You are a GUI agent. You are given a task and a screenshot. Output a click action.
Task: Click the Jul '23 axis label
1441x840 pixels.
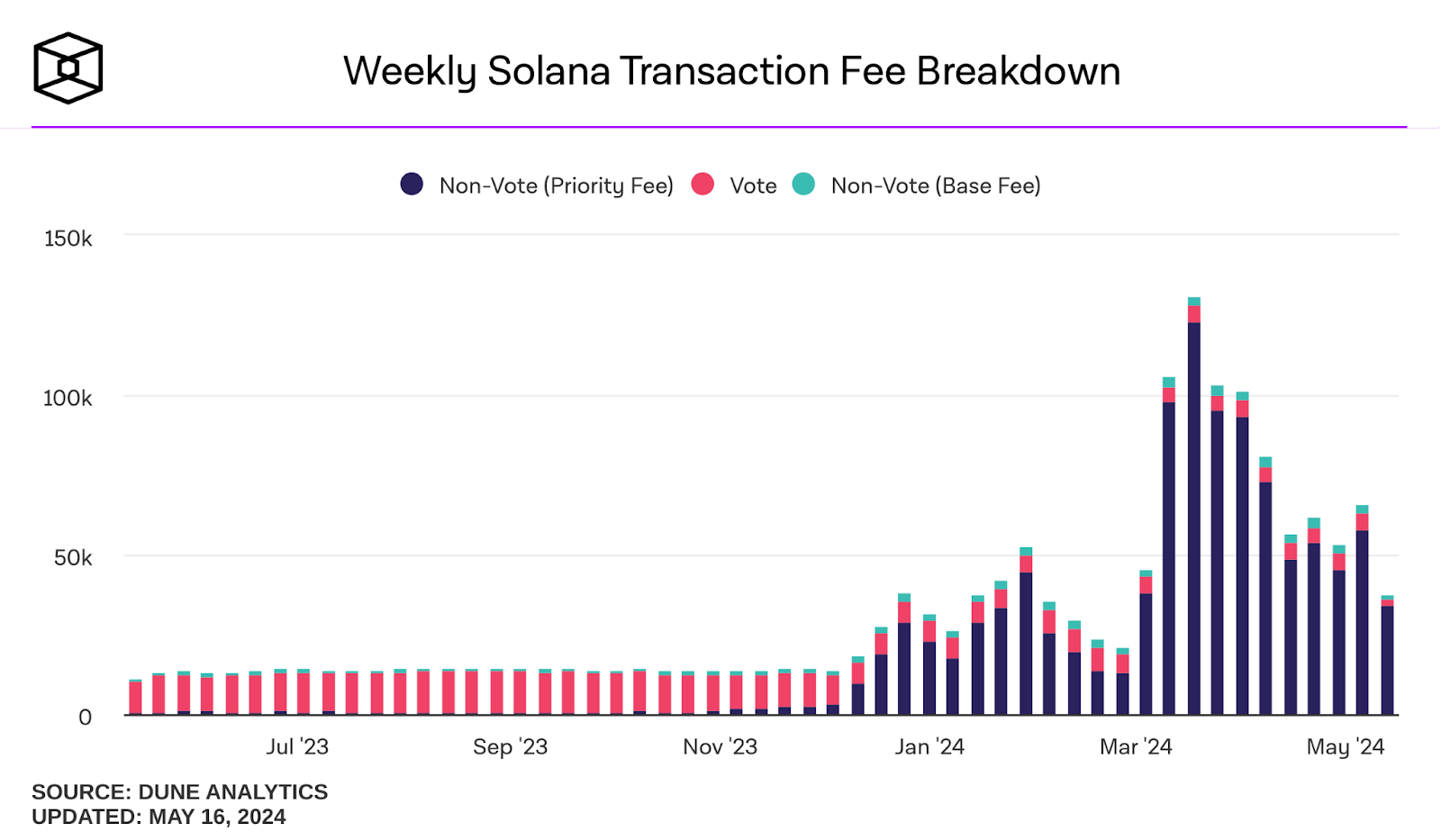297,746
